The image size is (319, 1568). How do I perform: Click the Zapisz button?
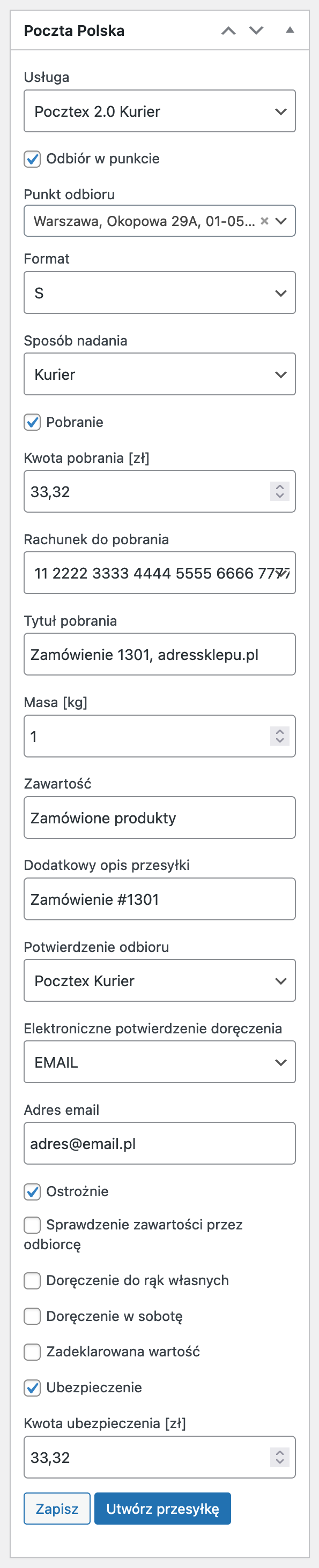57,1509
